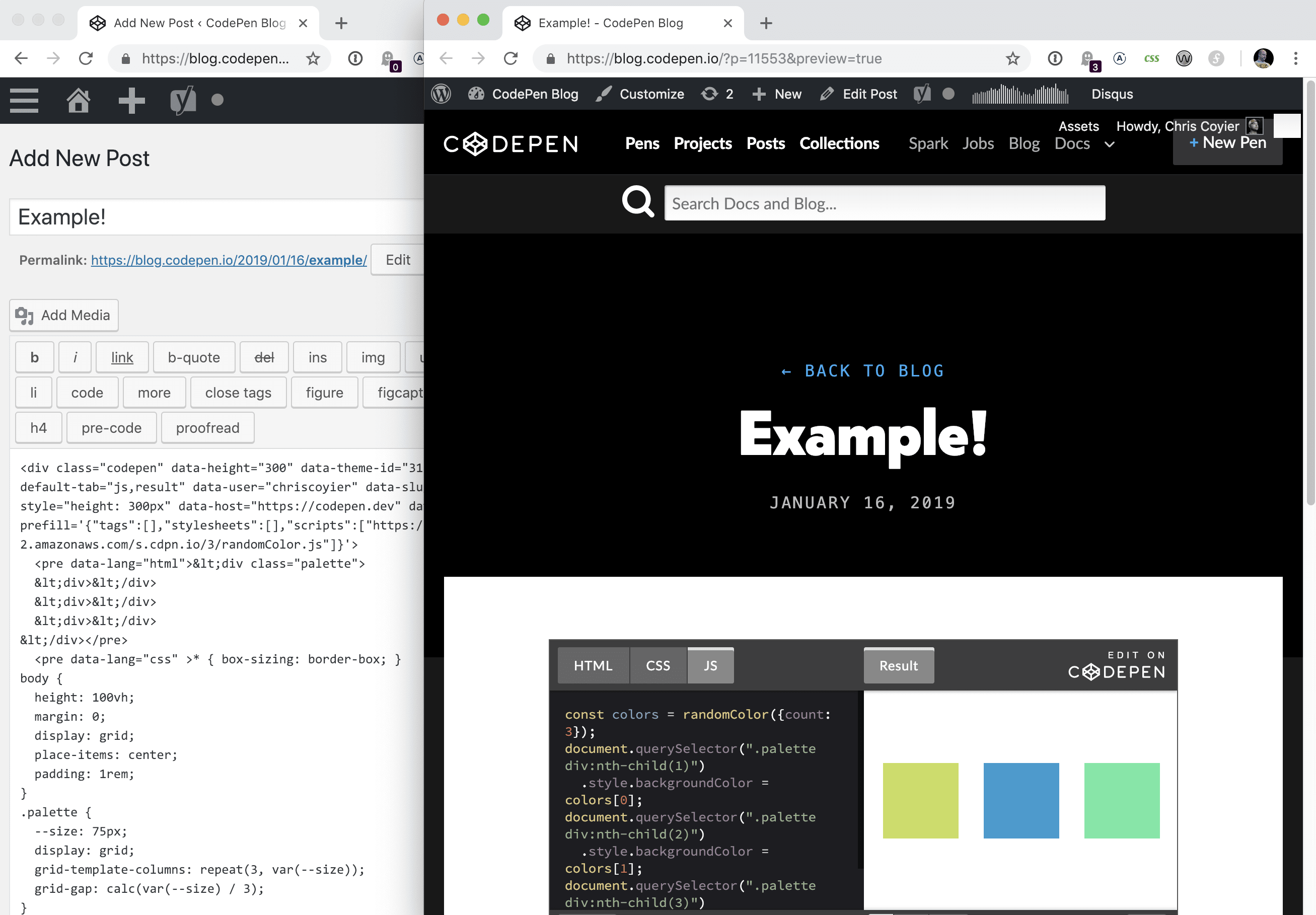Focus the Search Docs and Blog field
This screenshot has height=915, width=1316.
click(885, 203)
